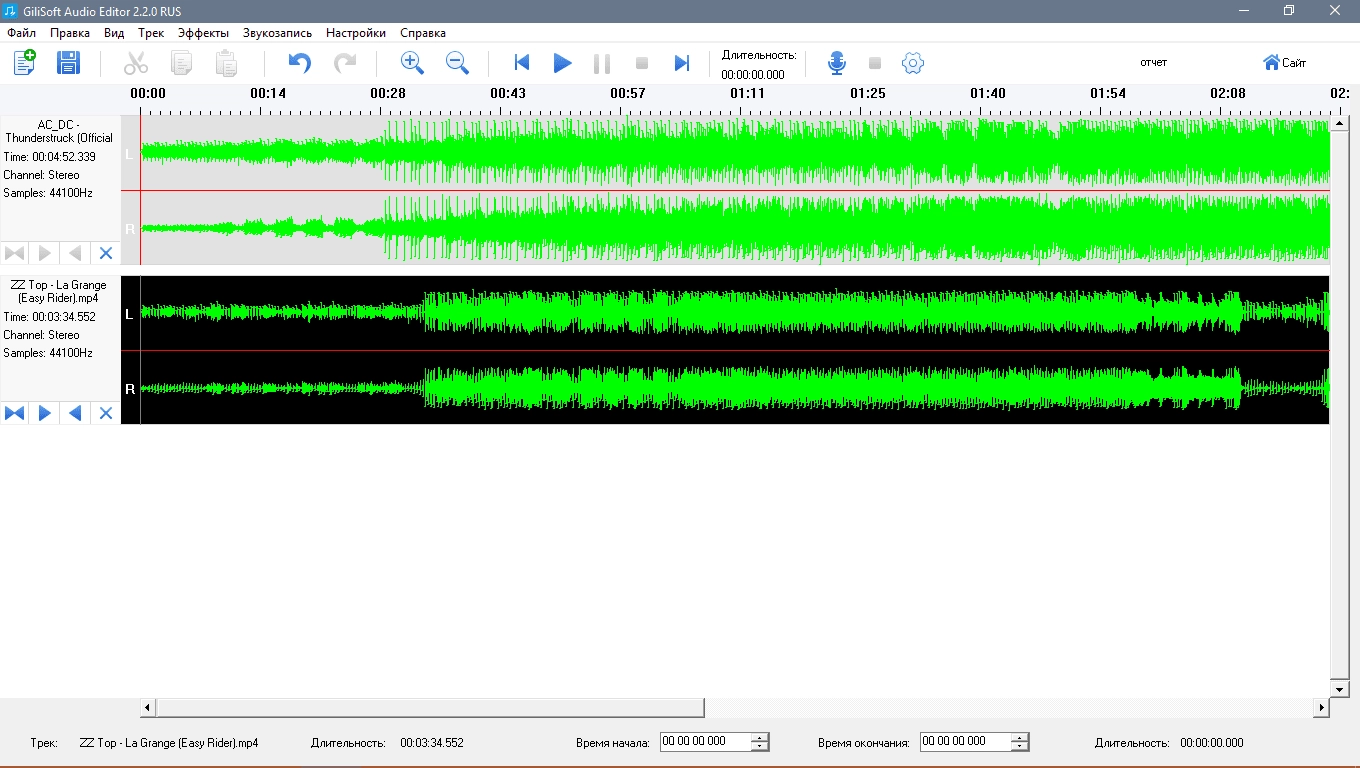
Task: Play the AC_DC Thunderstruck track
Action: 45,253
